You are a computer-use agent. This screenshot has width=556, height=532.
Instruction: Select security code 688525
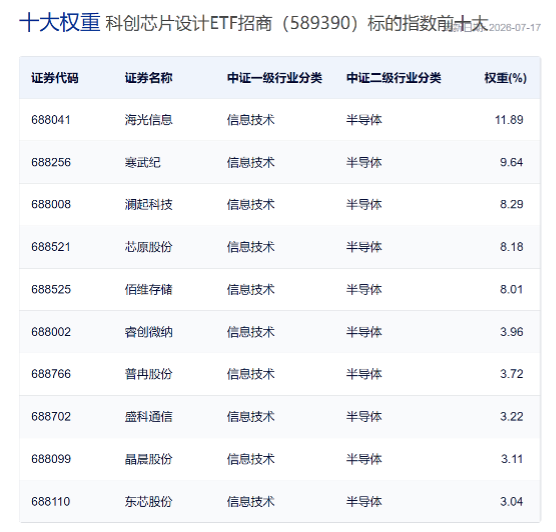click(x=51, y=289)
